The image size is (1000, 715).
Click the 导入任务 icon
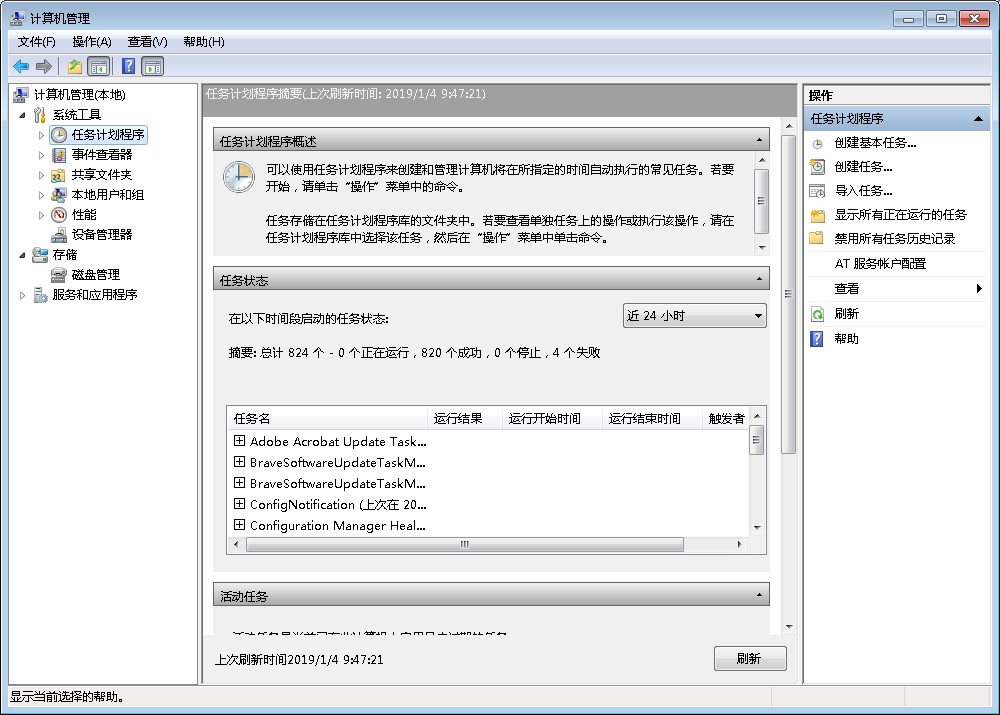[818, 191]
